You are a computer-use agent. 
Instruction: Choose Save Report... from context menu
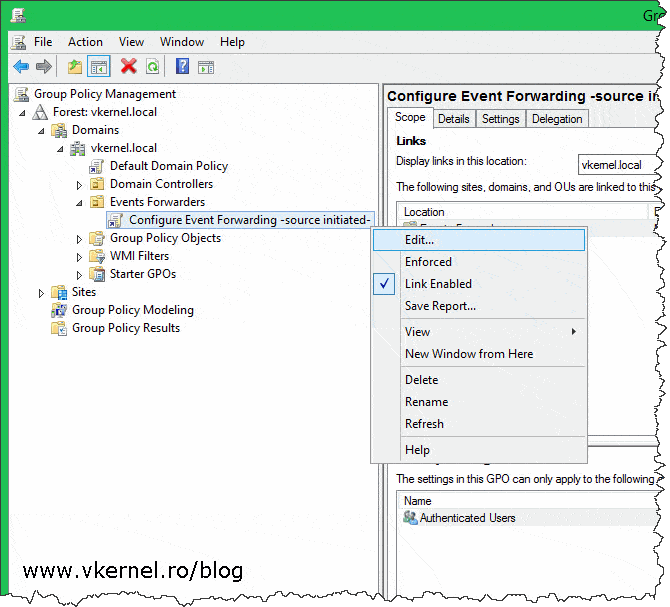click(479, 306)
